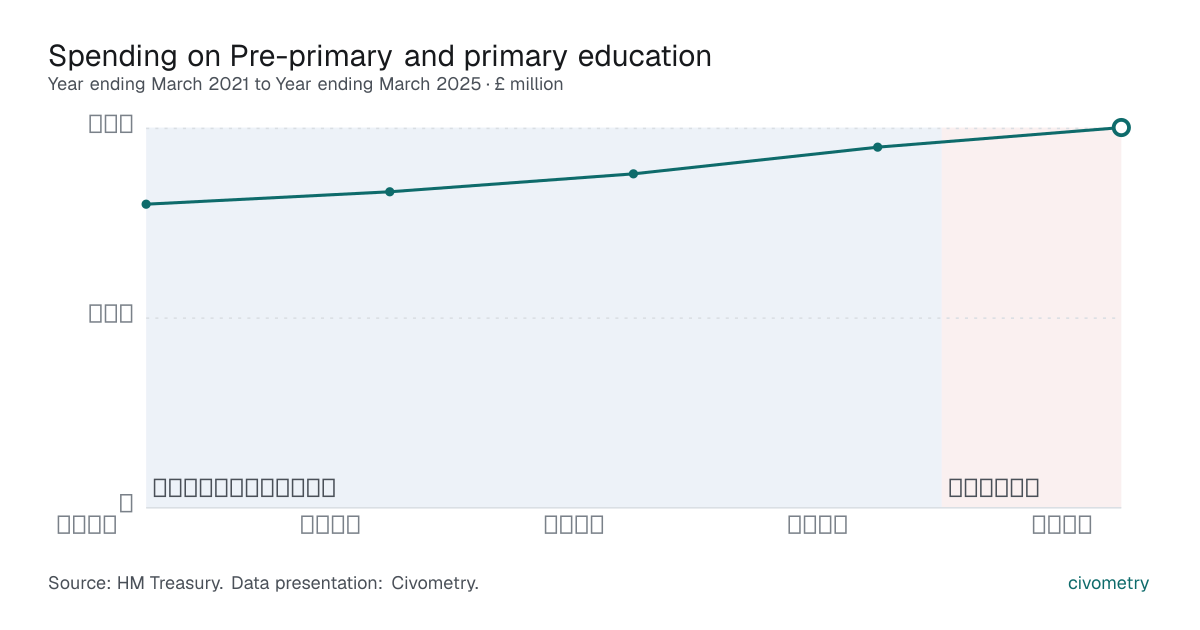Viewport: 1200px width, 630px height.
Task: Click the topmost y-axis tick label
Action: (x=111, y=124)
